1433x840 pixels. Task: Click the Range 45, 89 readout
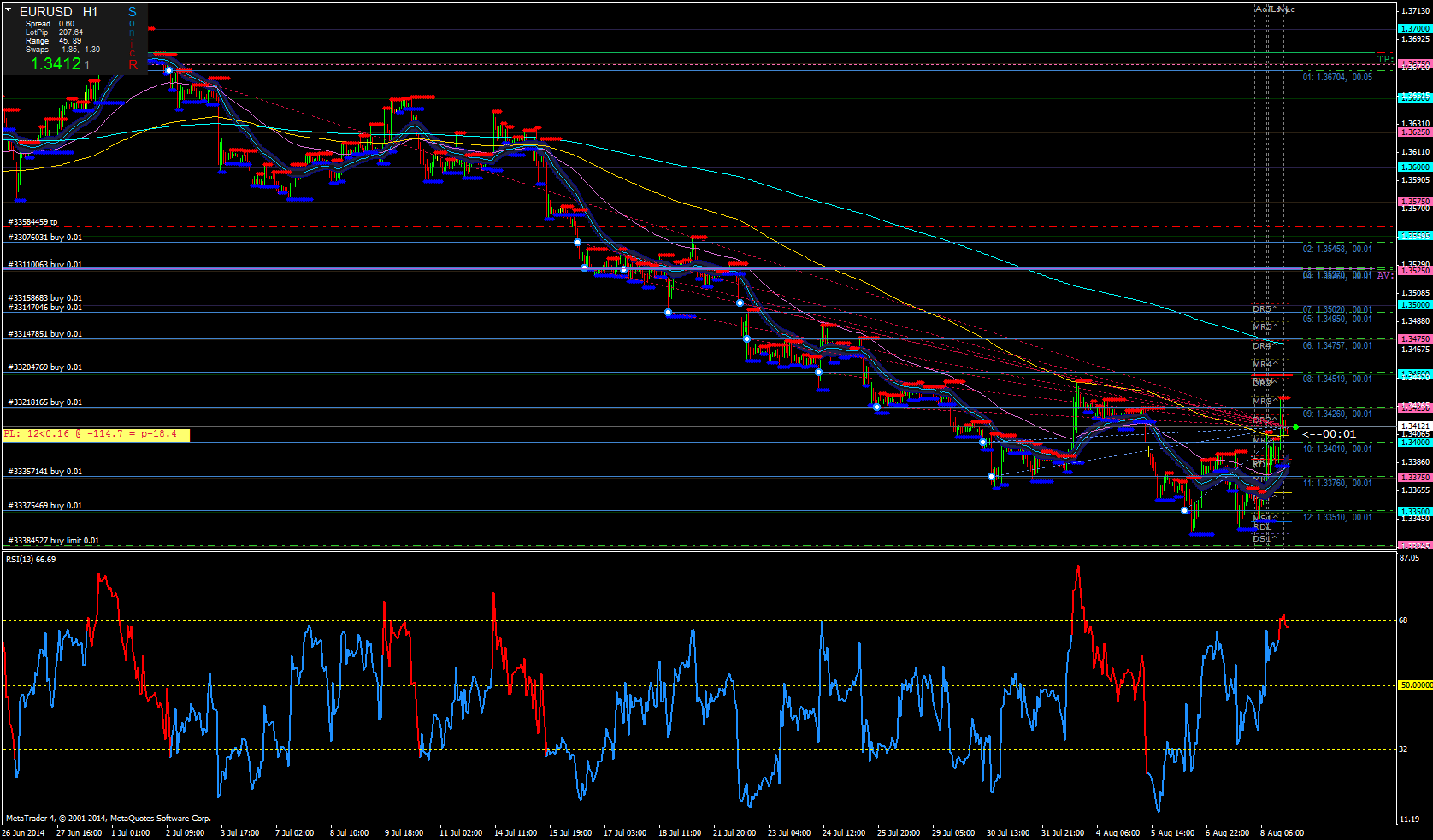click(x=53, y=41)
